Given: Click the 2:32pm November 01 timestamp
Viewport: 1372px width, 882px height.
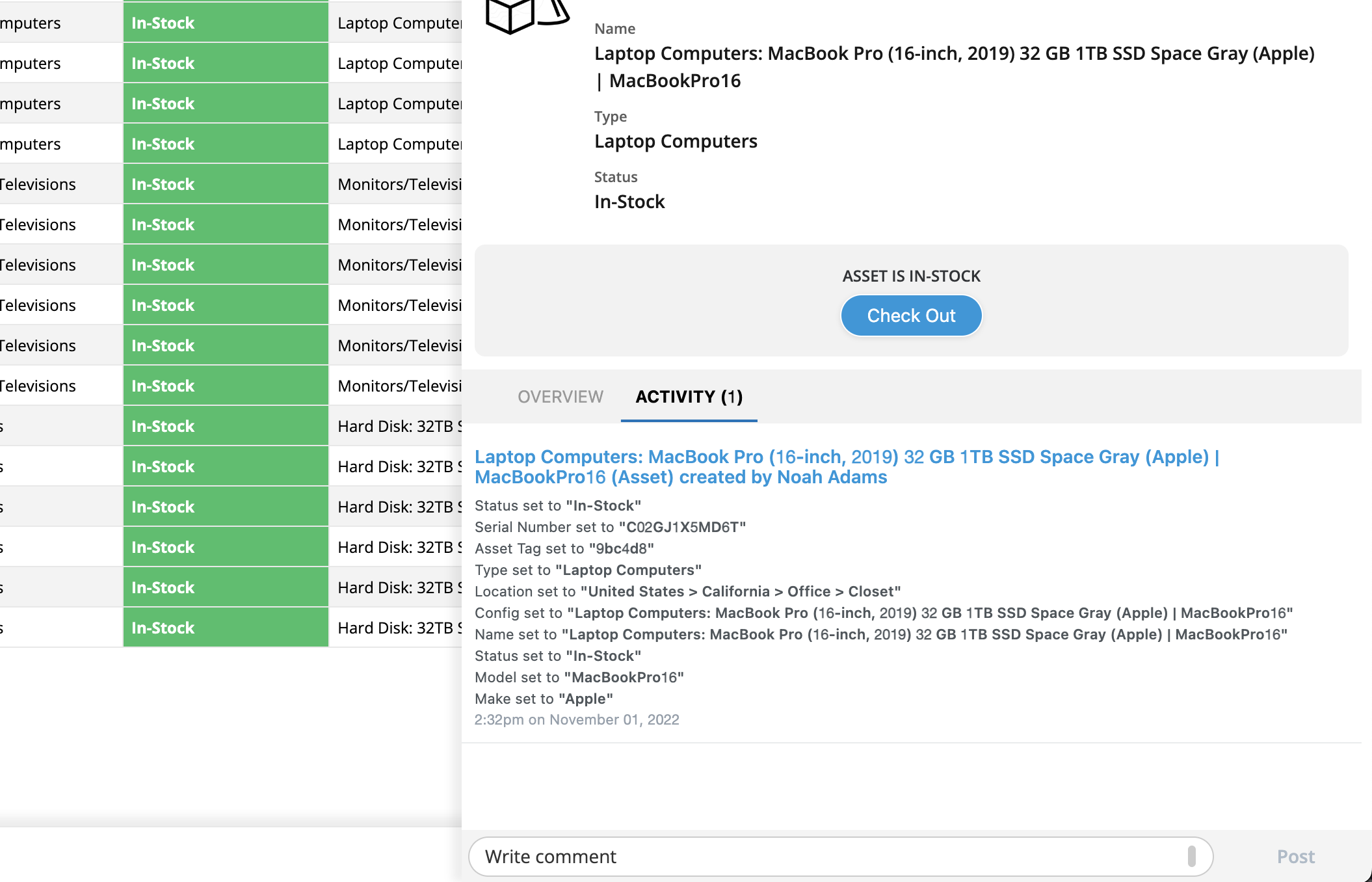Looking at the screenshot, I should tap(577, 719).
